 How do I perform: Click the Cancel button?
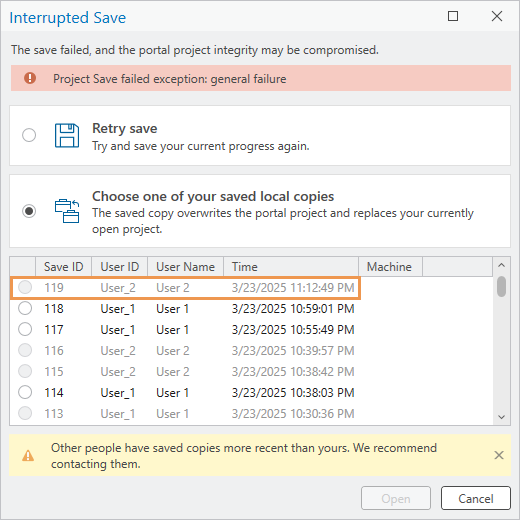pyautogui.click(x=476, y=498)
